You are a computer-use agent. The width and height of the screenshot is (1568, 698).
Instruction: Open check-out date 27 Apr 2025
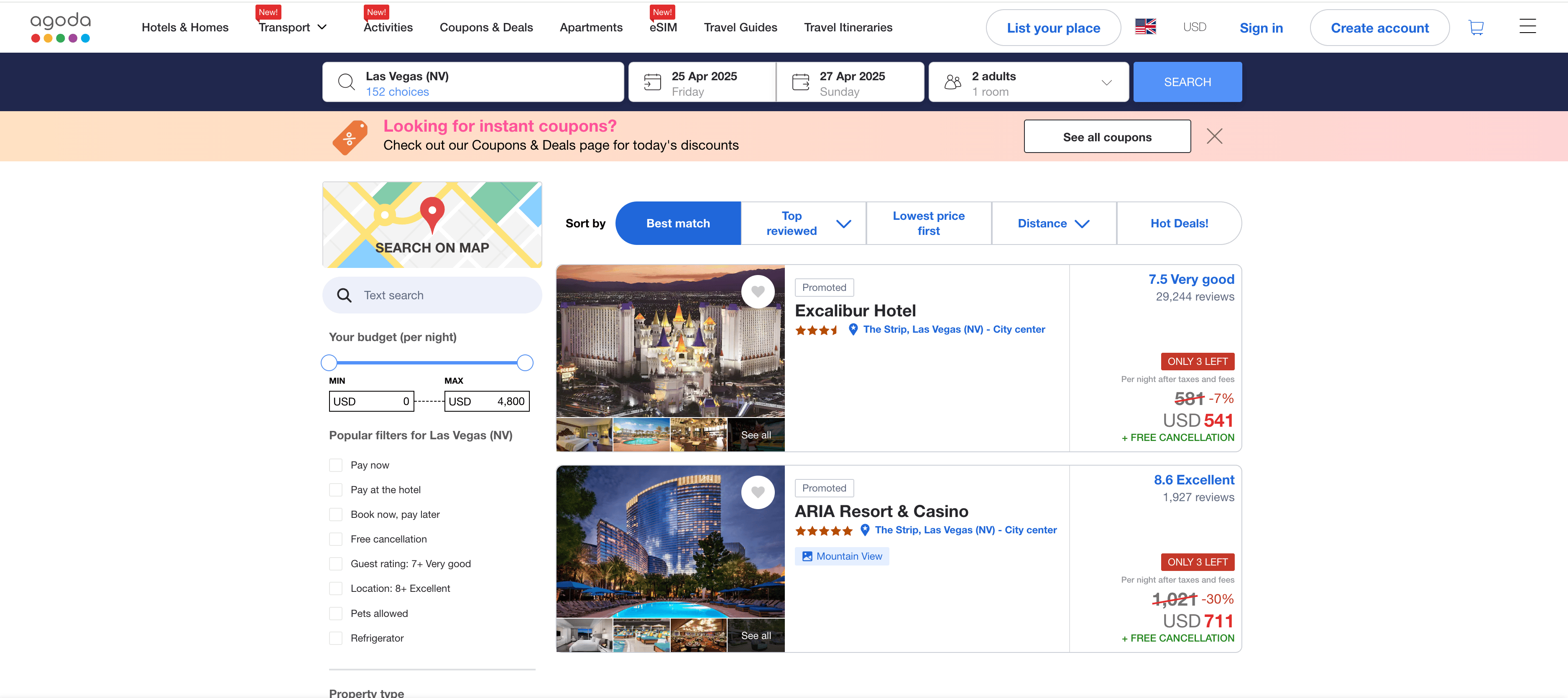coord(850,82)
